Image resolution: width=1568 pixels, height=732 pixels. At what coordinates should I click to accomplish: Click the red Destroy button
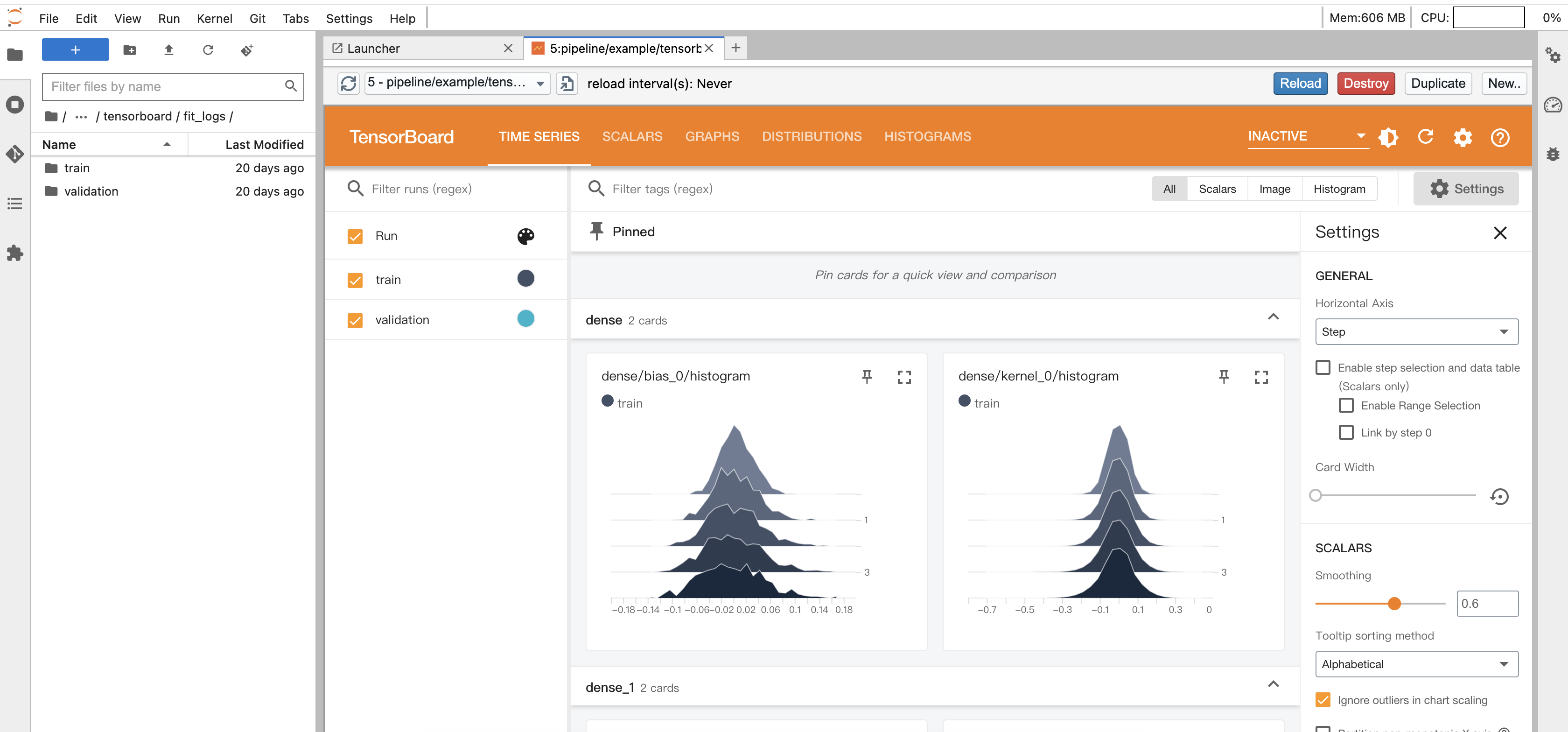click(1365, 84)
